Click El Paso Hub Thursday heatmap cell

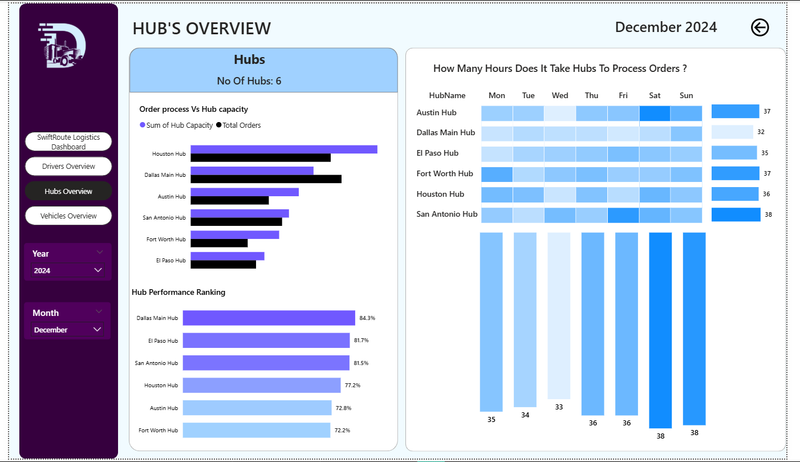pos(591,154)
